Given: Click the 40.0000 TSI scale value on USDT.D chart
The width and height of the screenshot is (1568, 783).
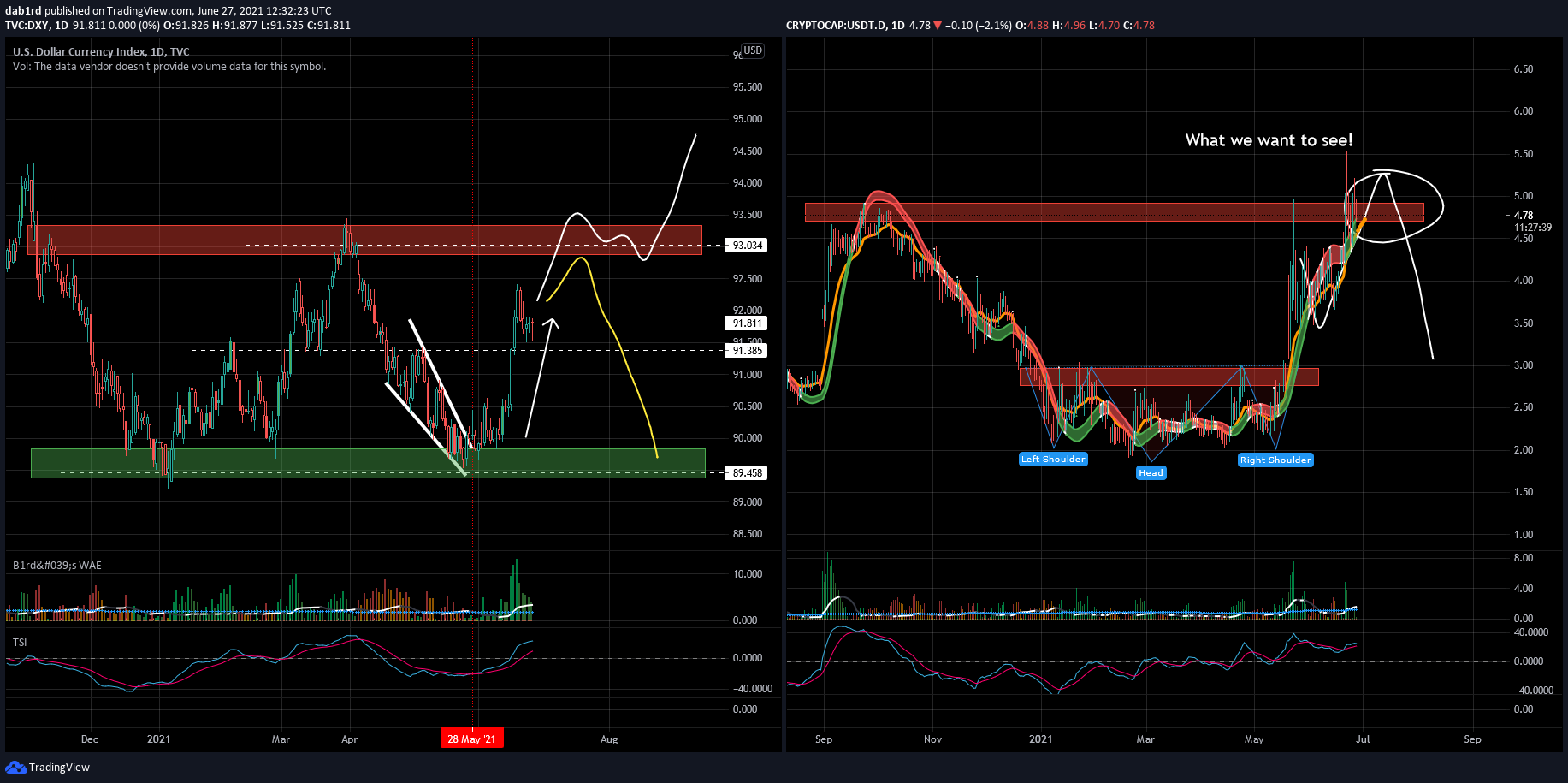Looking at the screenshot, I should tap(1531, 632).
